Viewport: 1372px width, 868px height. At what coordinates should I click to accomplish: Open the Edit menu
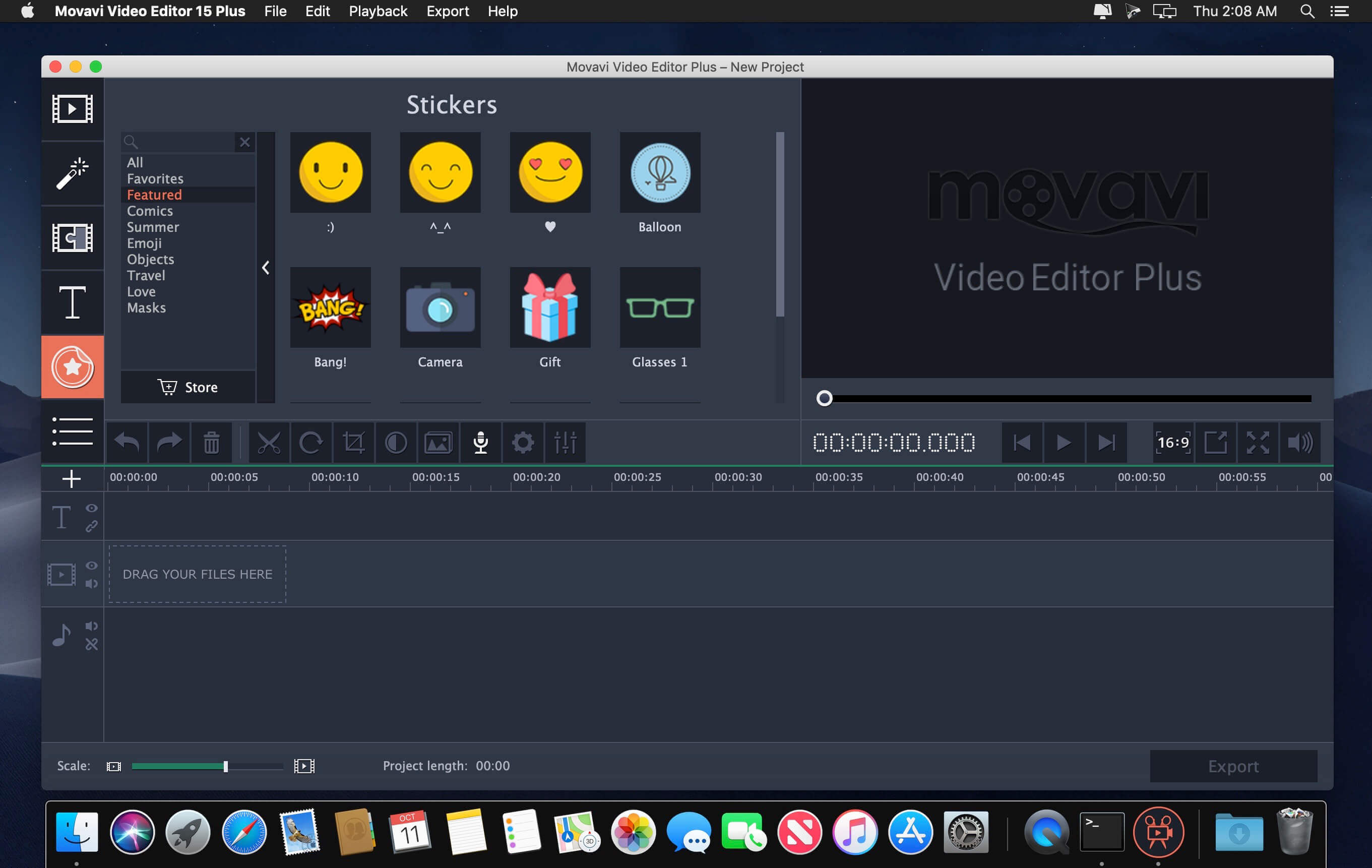coord(317,11)
